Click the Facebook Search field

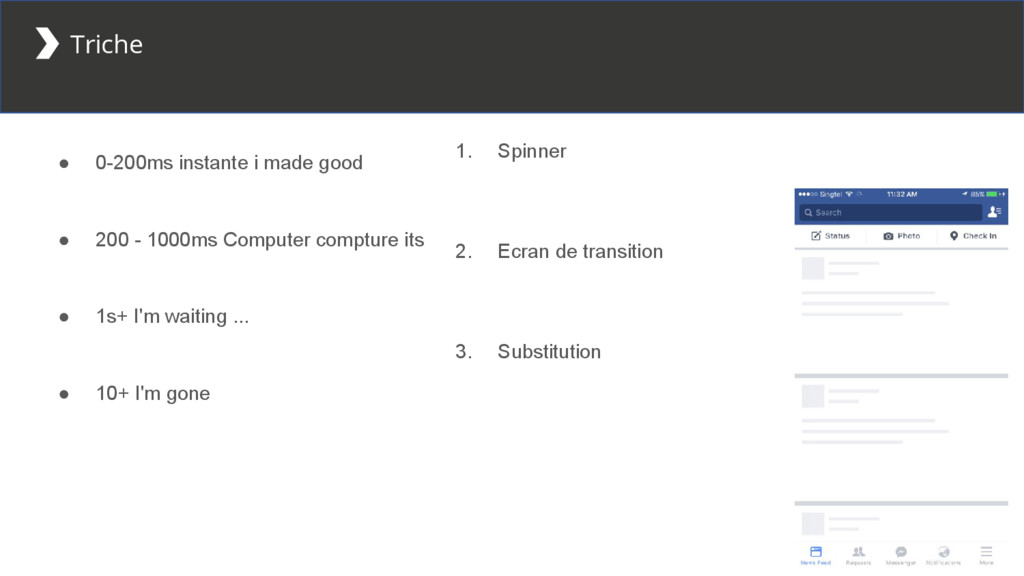(891, 212)
